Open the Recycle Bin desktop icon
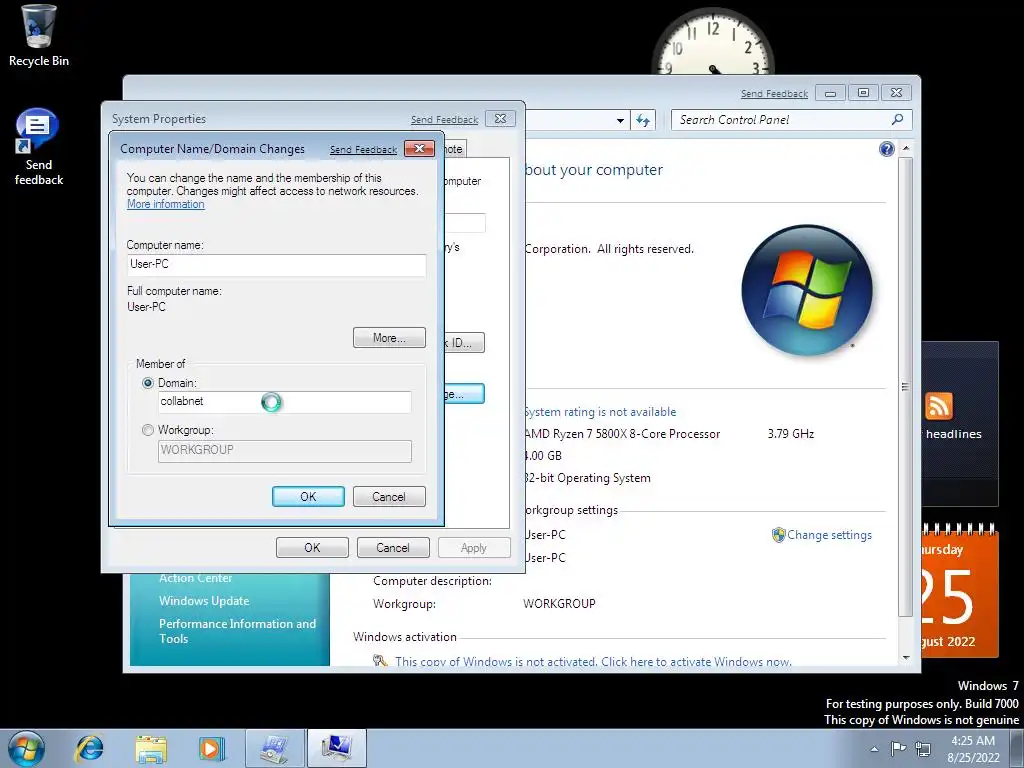Screen dimensions: 1024x768 tap(39, 36)
